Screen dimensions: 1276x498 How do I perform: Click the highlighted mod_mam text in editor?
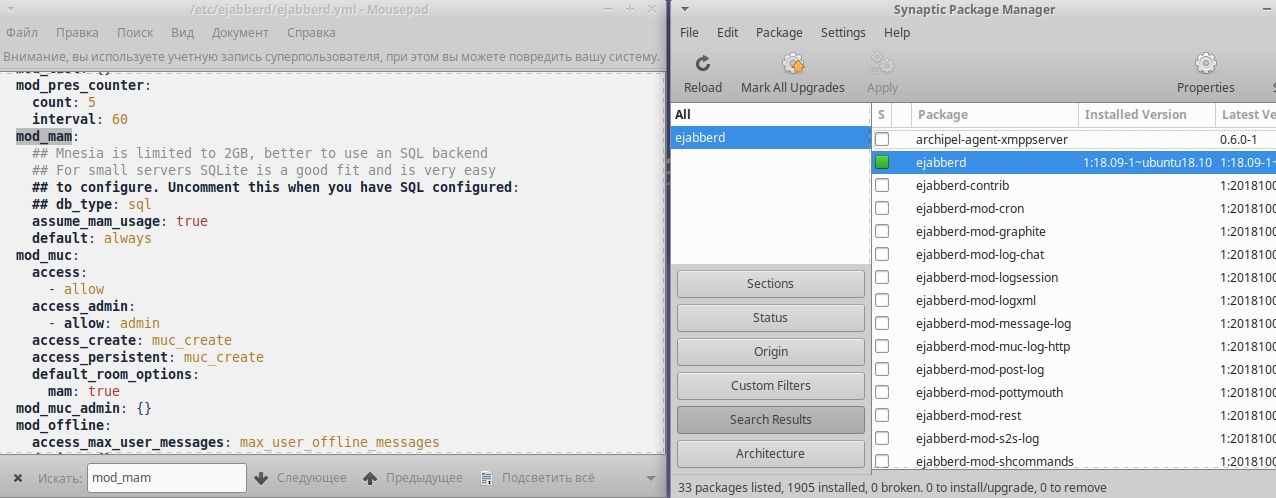pyautogui.click(x=43, y=136)
